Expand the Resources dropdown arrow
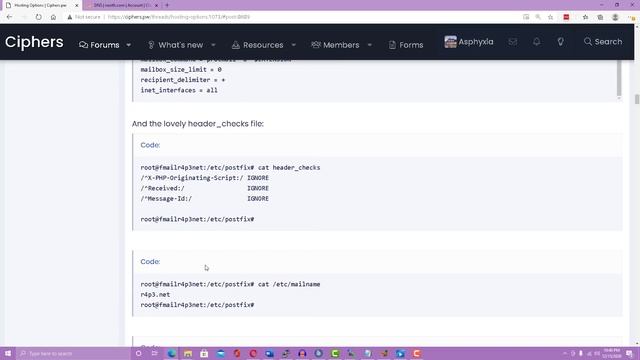 293,45
